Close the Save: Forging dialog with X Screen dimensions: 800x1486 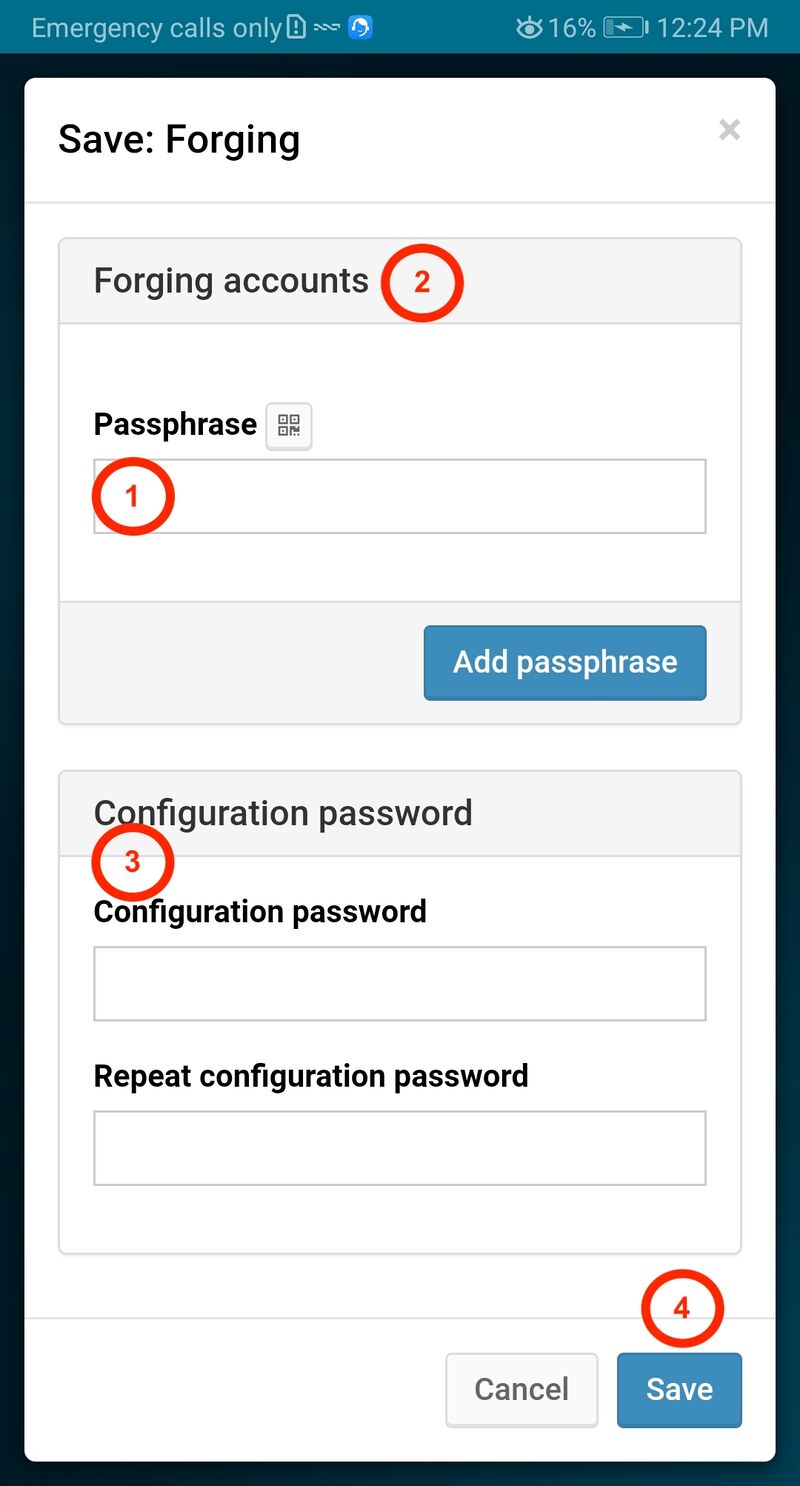[x=729, y=129]
